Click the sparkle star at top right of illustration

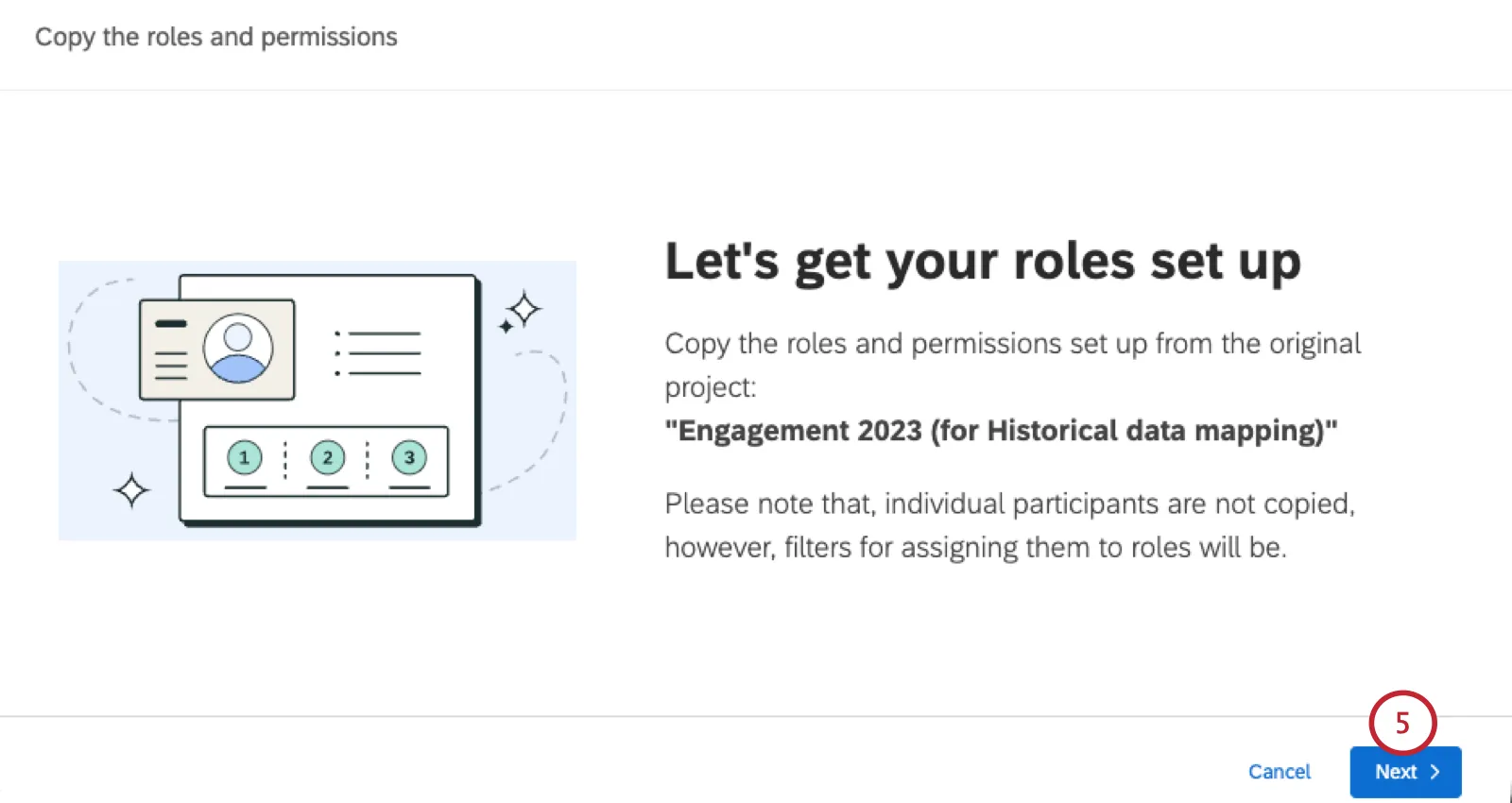(520, 311)
